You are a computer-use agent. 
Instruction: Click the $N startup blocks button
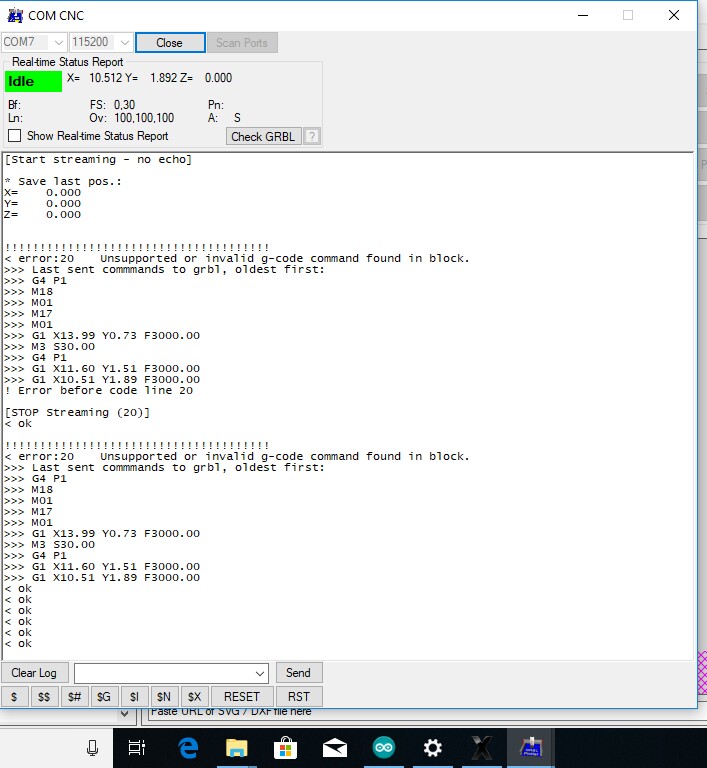(164, 696)
